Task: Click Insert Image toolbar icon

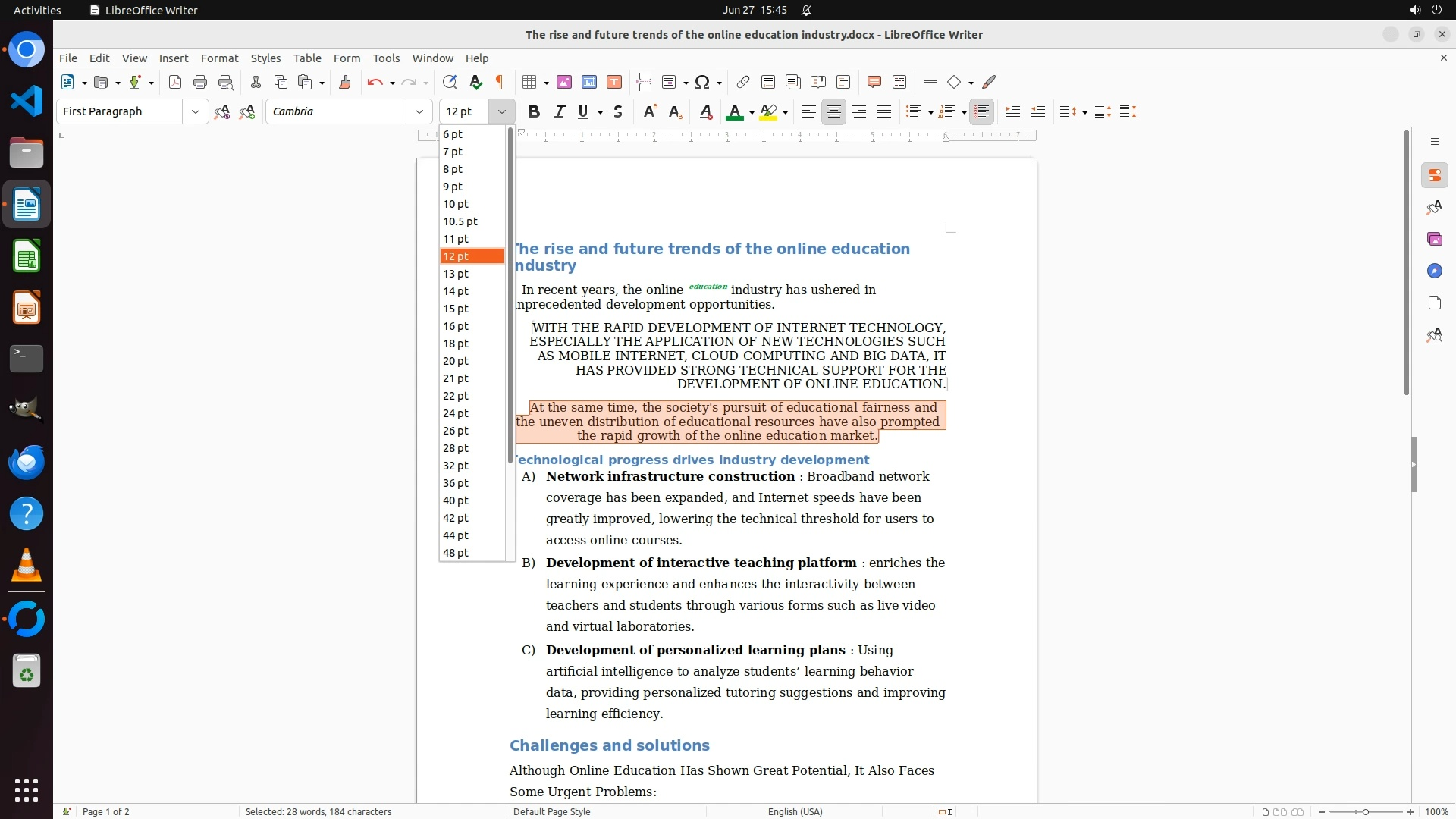Action: 563,82
